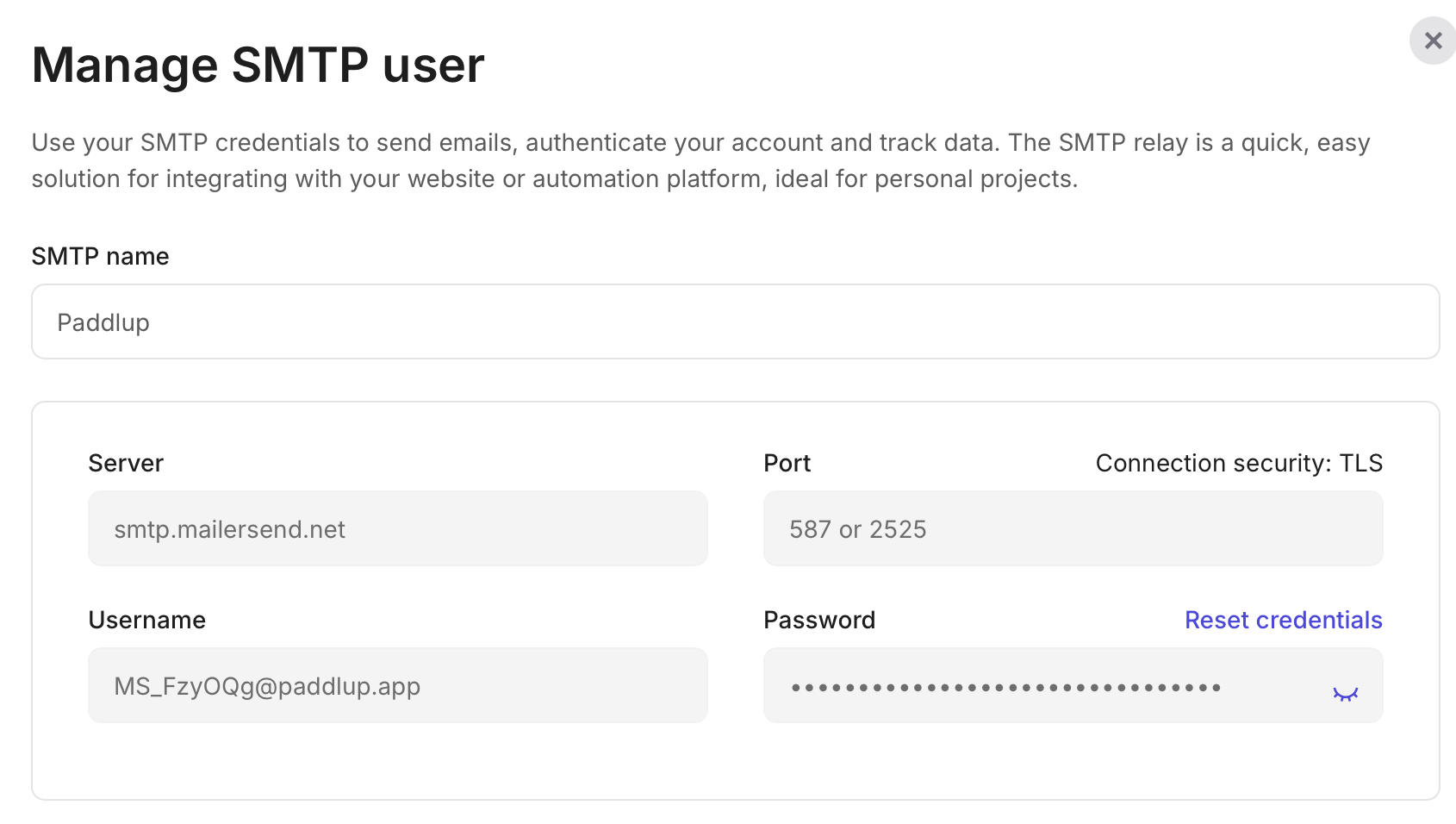This screenshot has width=1456, height=824.
Task: Click the Reset credentials link
Action: point(1283,620)
